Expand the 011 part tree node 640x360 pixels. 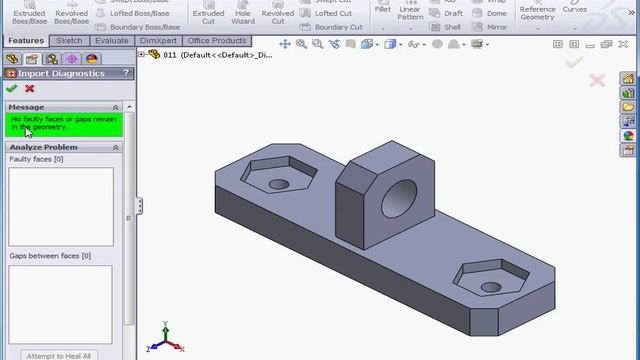click(x=141, y=54)
